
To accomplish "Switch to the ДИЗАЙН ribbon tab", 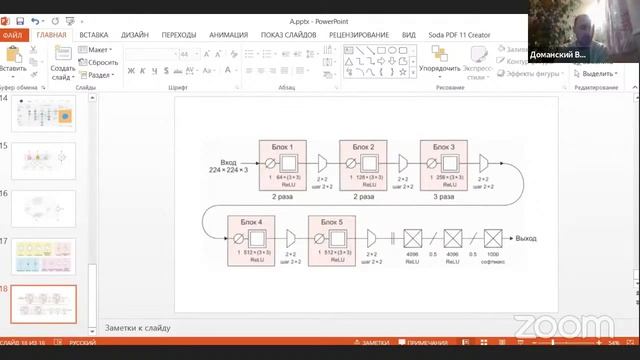I will [x=135, y=35].
